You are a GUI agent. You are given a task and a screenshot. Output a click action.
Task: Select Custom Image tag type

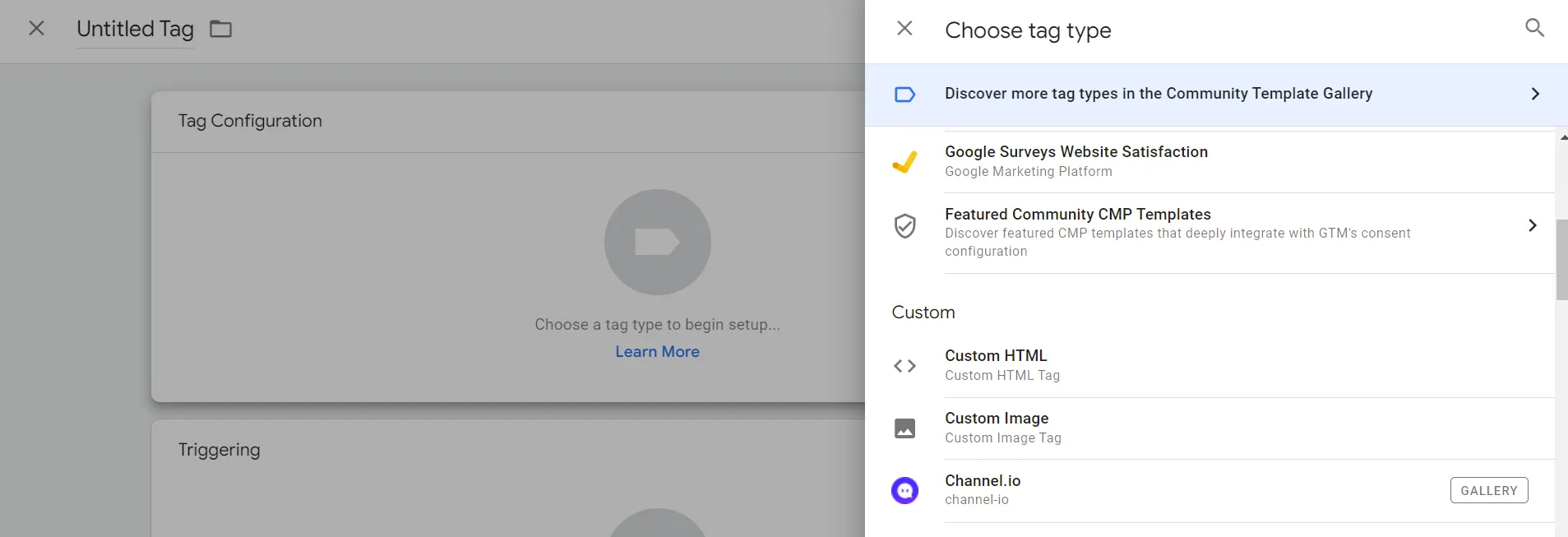click(997, 419)
